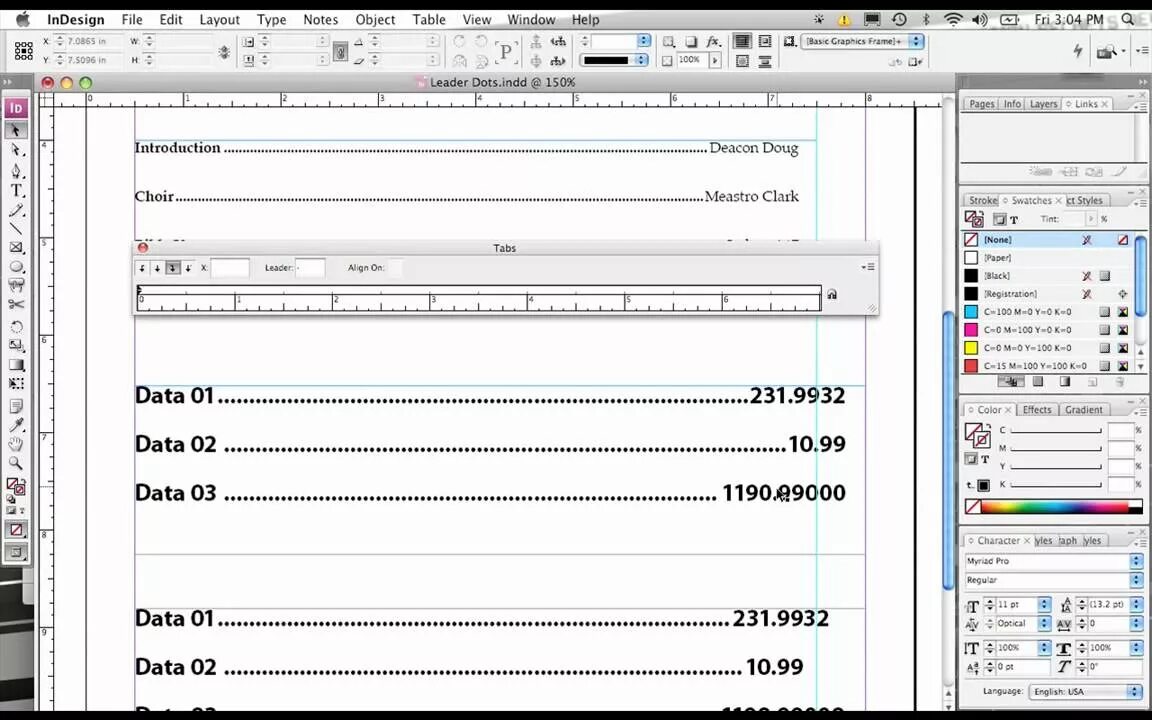Switch to the Layers tab
The width and height of the screenshot is (1152, 720).
click(1043, 104)
